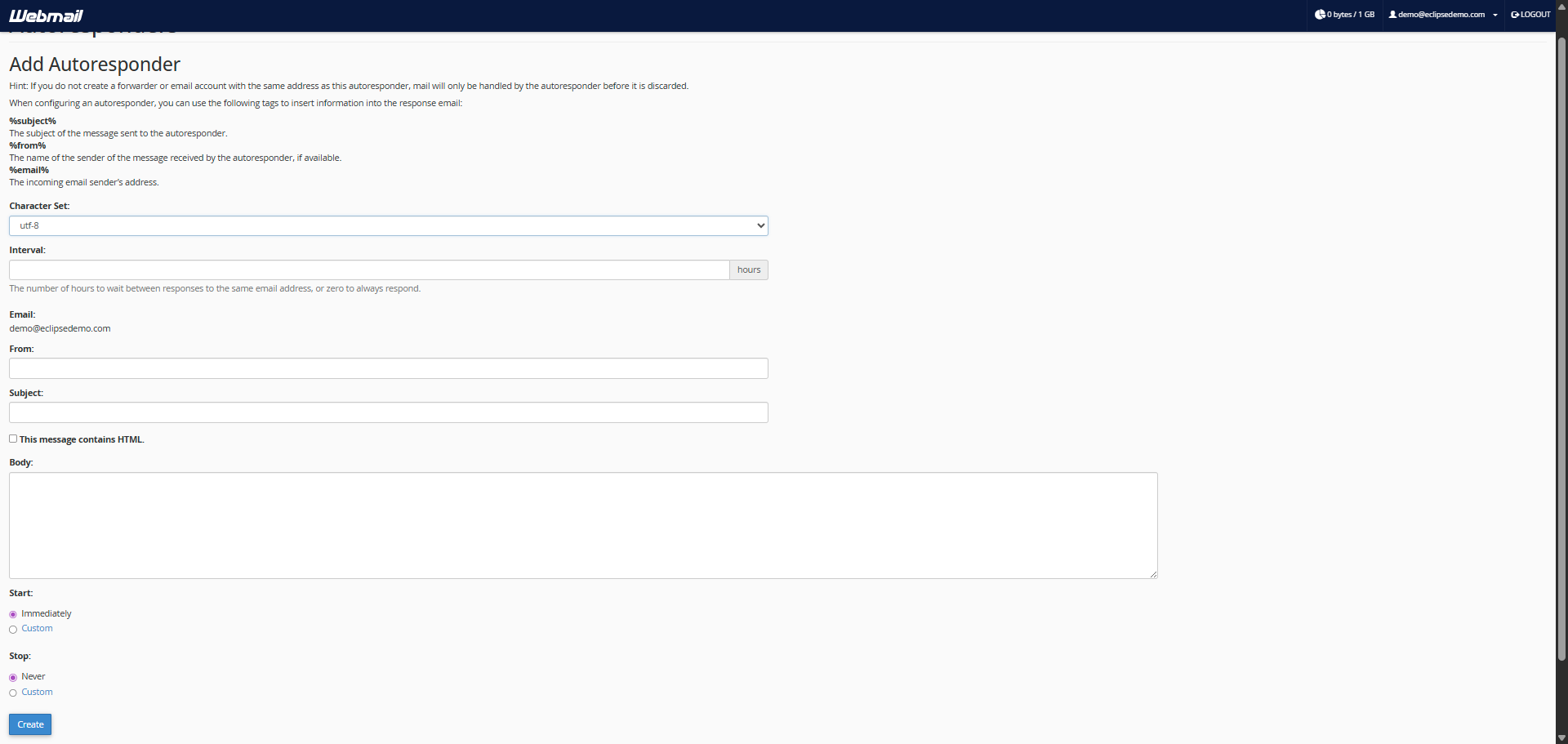Focus the Interval hours input field
Image resolution: width=1568 pixels, height=744 pixels.
point(368,270)
